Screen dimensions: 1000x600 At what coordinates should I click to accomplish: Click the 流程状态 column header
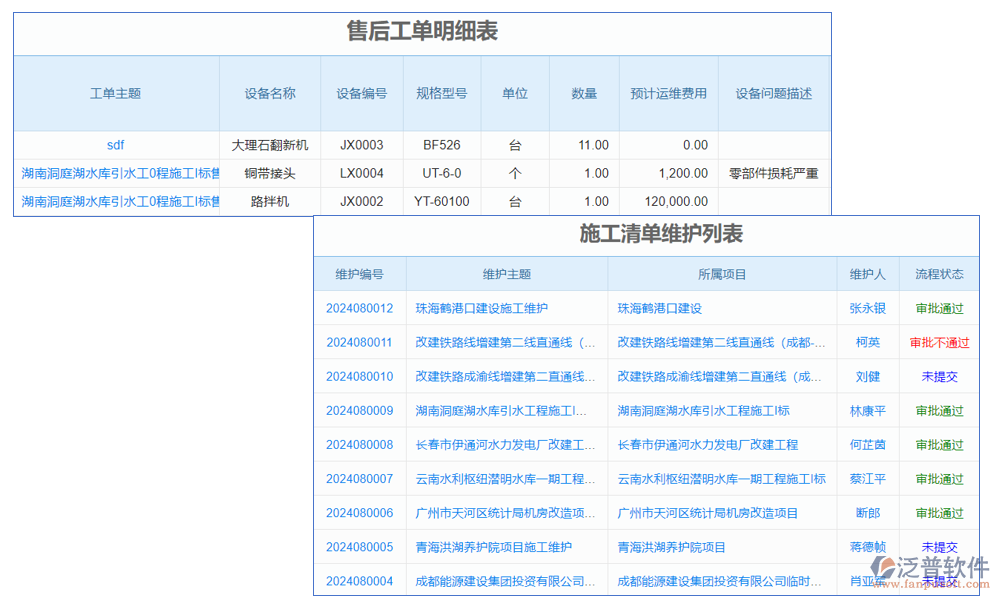940,274
